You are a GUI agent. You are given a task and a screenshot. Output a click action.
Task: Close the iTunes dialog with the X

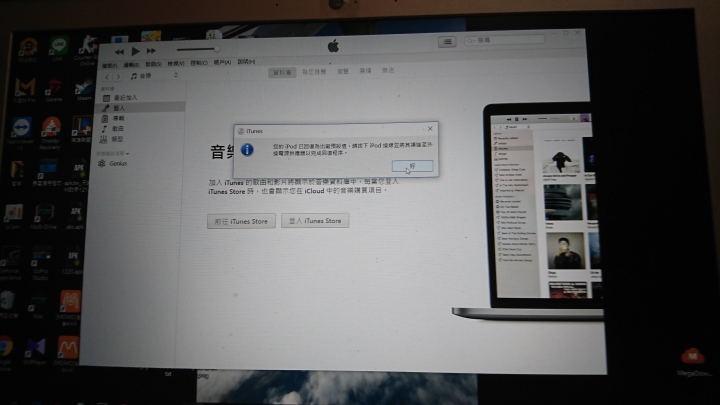coord(430,129)
